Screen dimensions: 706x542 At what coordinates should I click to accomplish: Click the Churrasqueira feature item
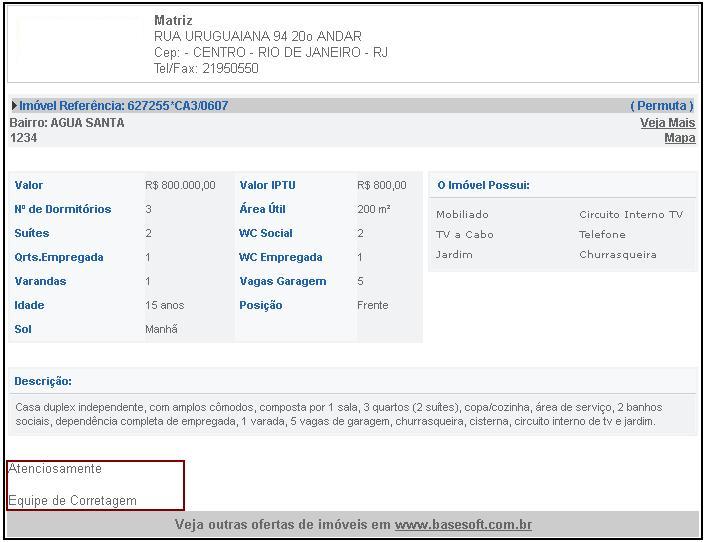point(617,254)
